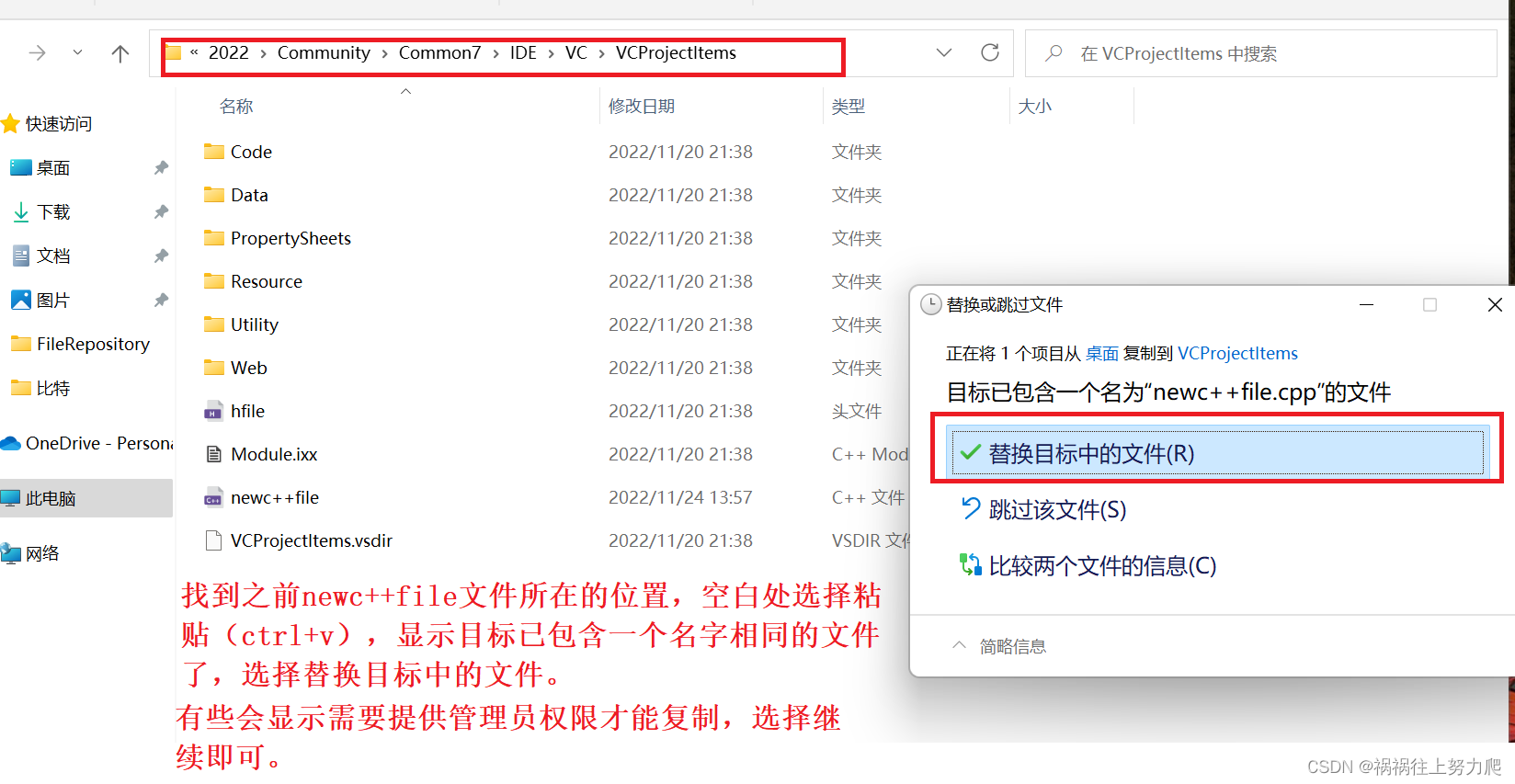Open 快速访问 in the navigation pane

pos(47,123)
